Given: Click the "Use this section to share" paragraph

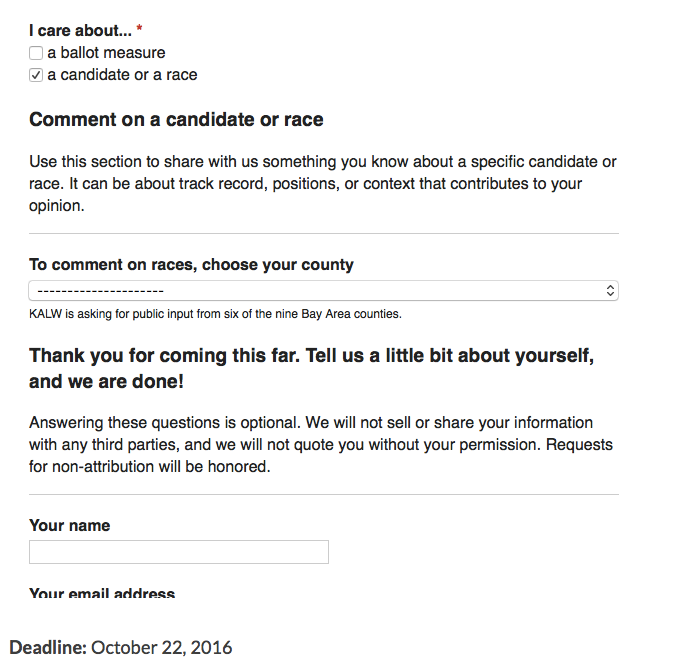Looking at the screenshot, I should pos(322,183).
